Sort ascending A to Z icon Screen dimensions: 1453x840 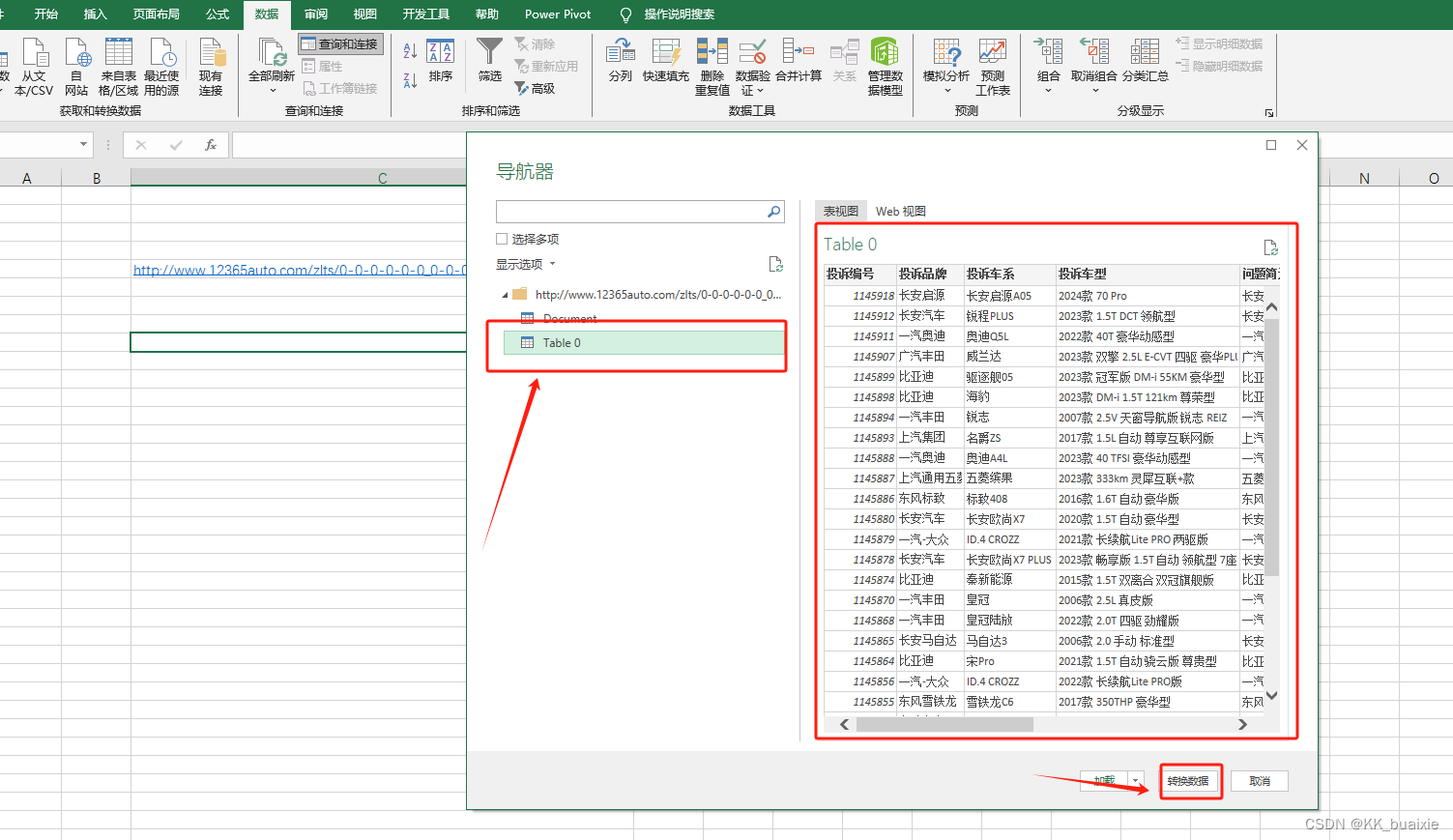pyautogui.click(x=410, y=51)
